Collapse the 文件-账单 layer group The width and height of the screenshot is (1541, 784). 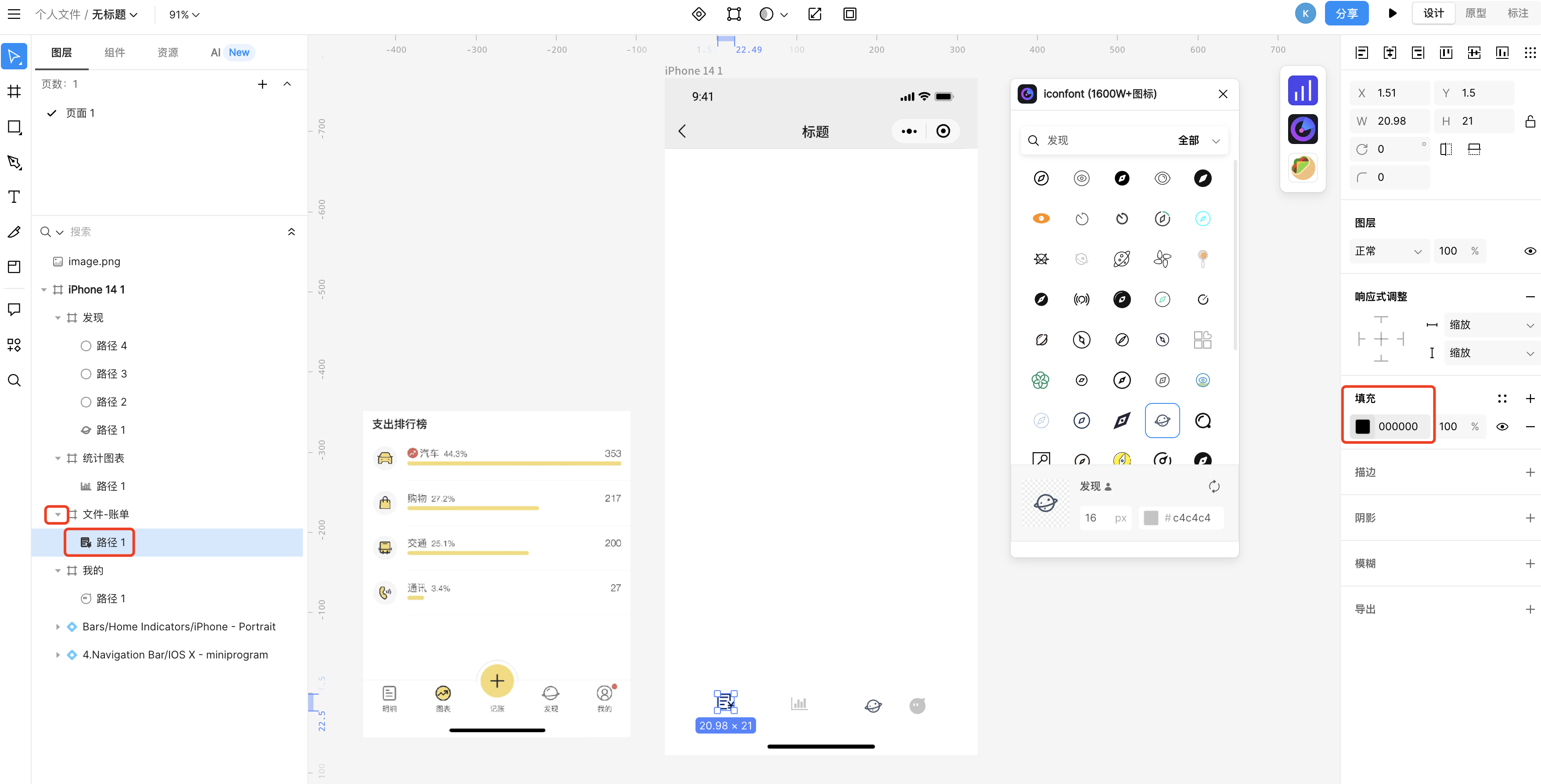point(58,514)
